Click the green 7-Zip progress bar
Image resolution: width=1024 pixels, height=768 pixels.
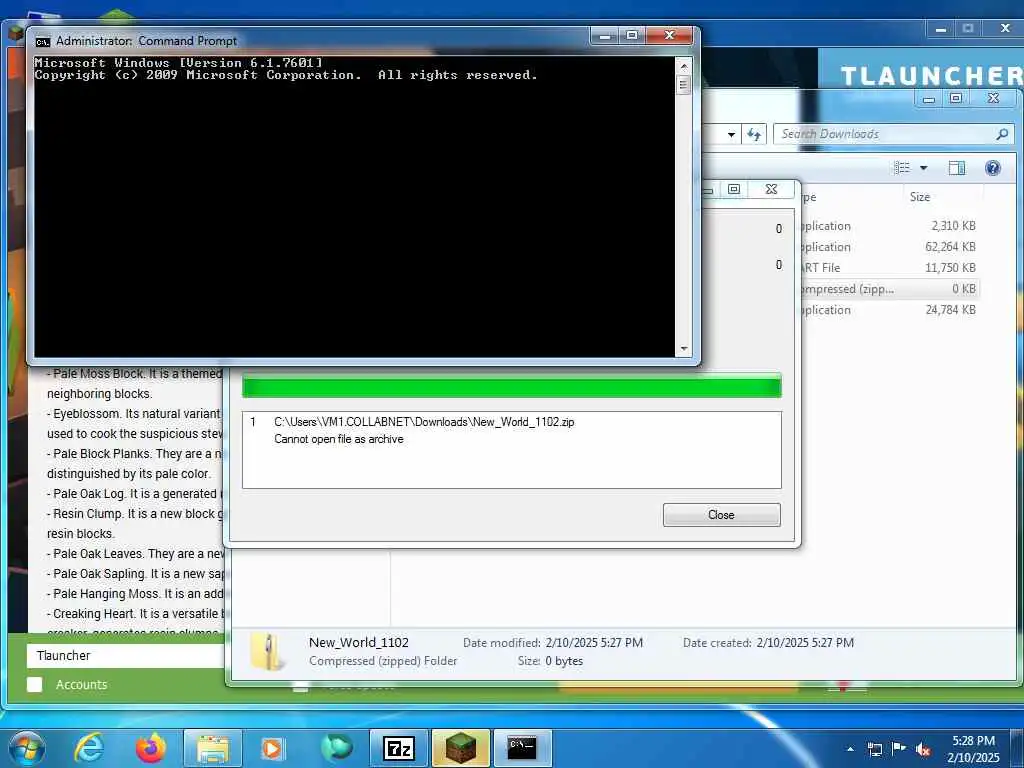pyautogui.click(x=511, y=385)
